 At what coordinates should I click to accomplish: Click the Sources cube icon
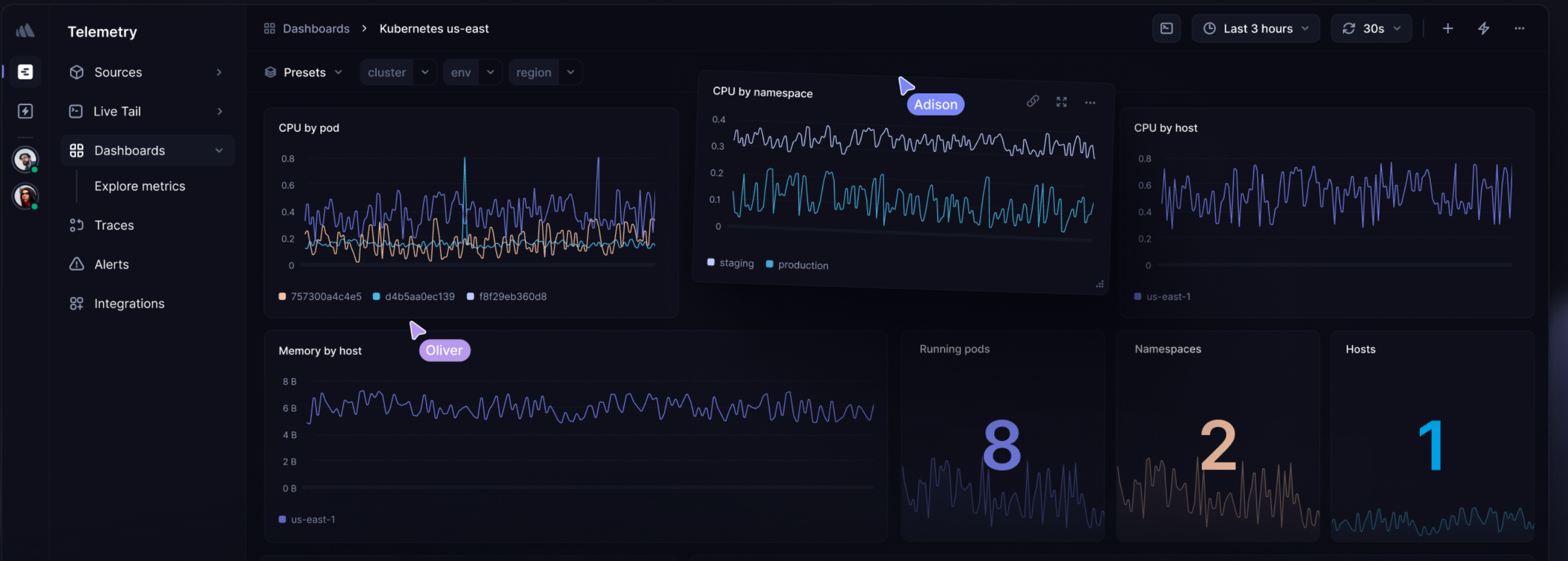[x=77, y=73]
